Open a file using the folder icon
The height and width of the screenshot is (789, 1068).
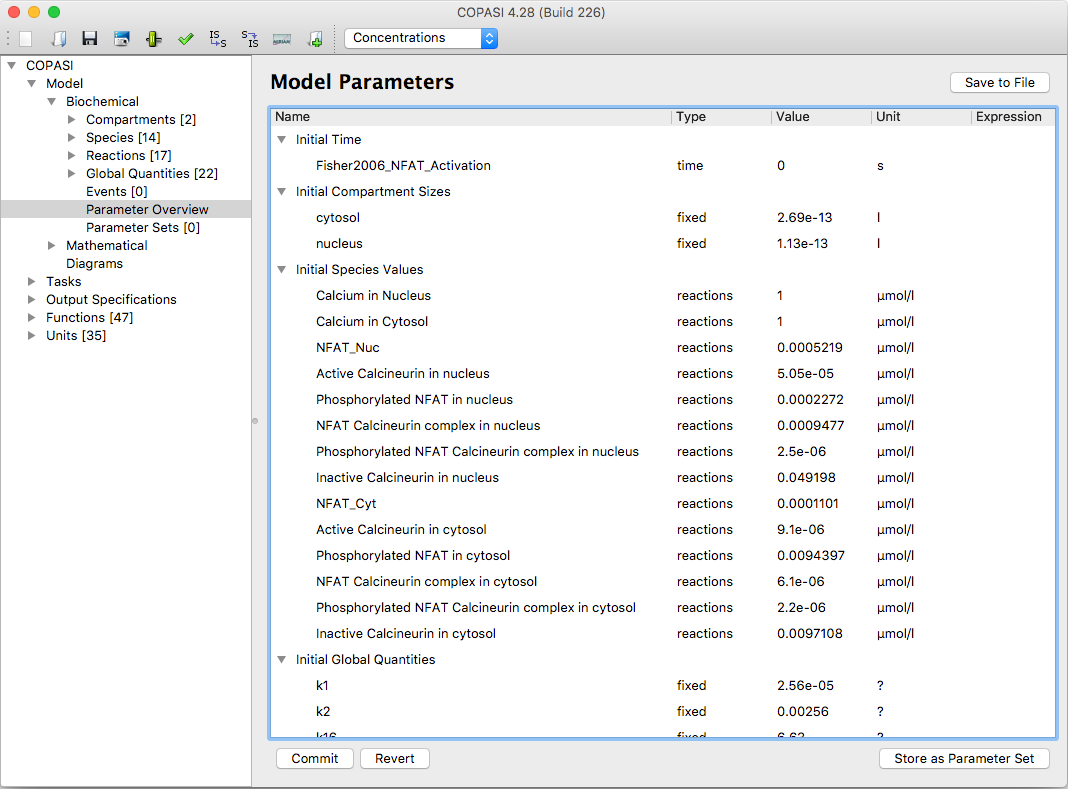(x=59, y=39)
